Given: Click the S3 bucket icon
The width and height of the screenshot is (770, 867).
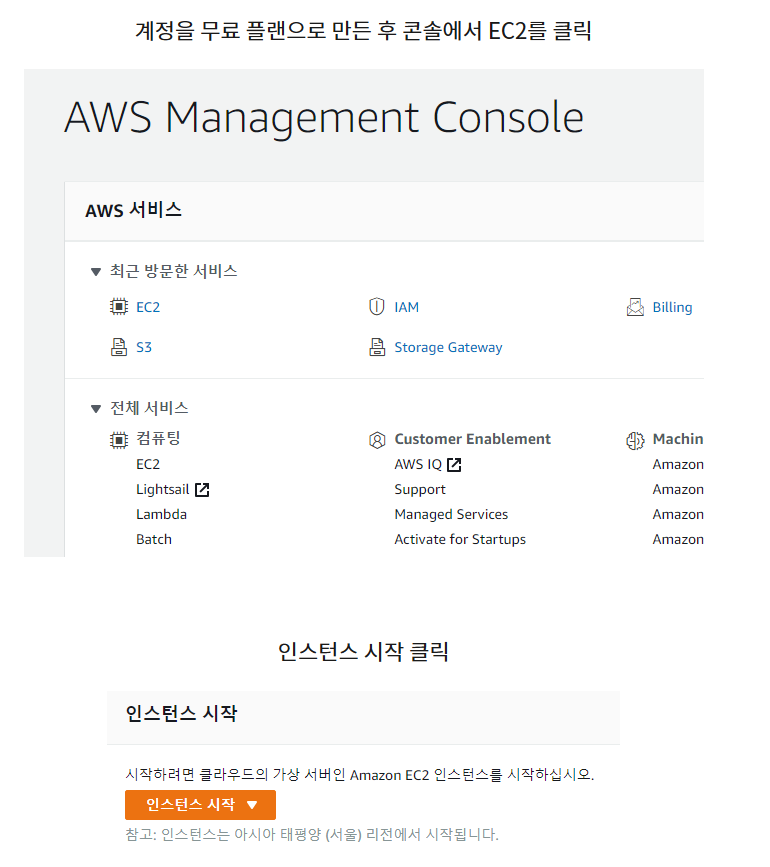Looking at the screenshot, I should point(119,346).
